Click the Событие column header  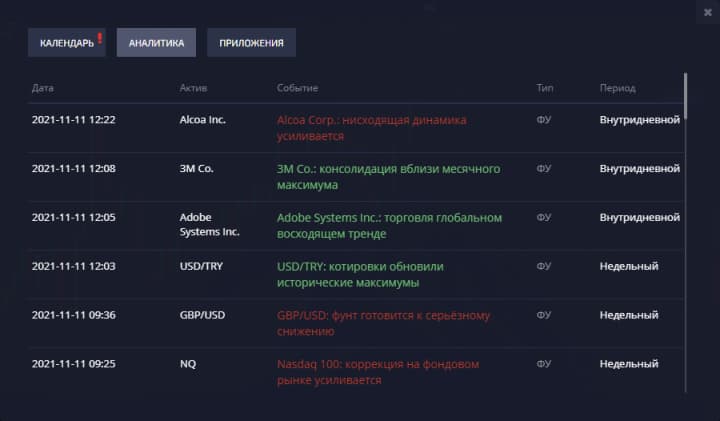pyautogui.click(x=298, y=88)
